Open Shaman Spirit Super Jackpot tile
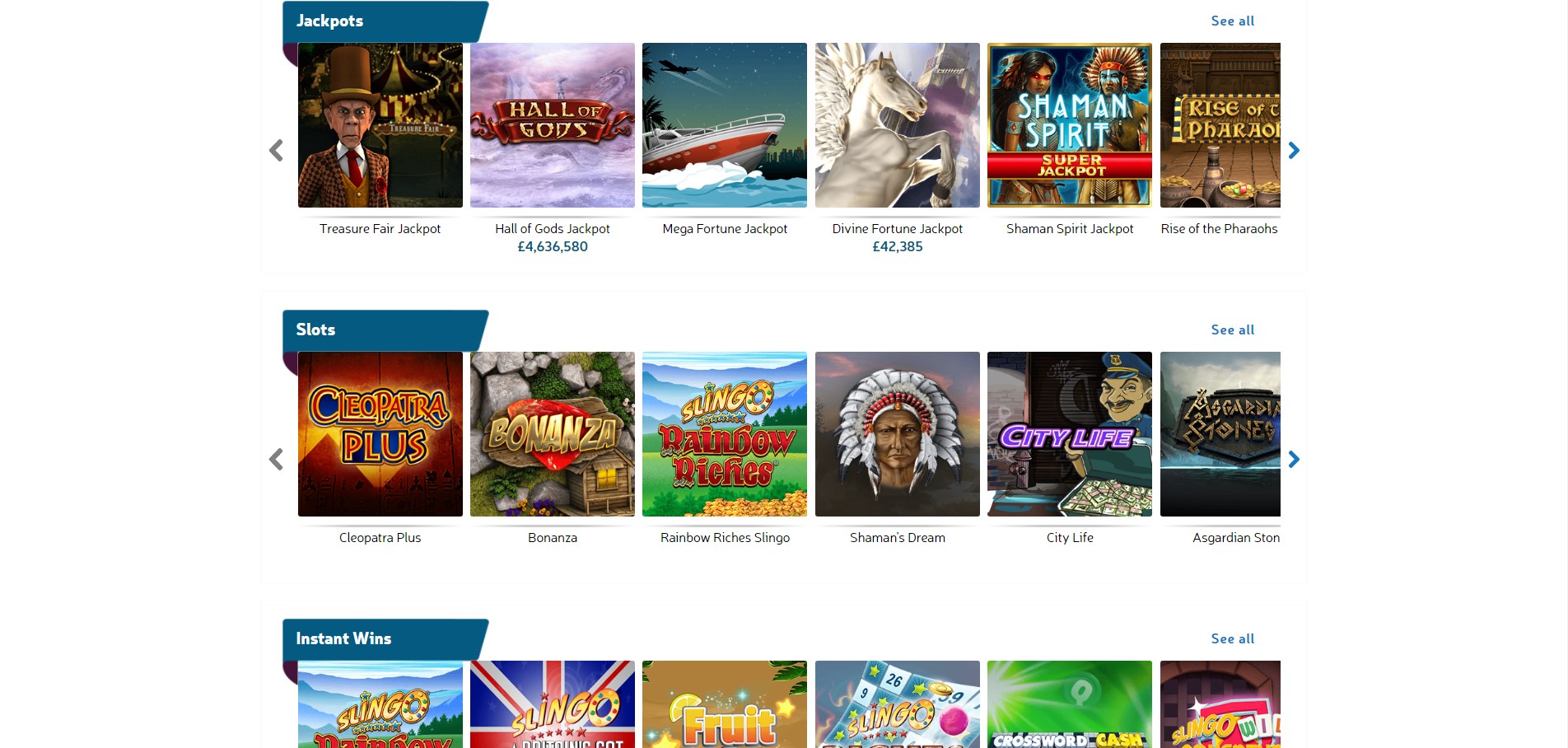The image size is (1568, 748). (1070, 125)
